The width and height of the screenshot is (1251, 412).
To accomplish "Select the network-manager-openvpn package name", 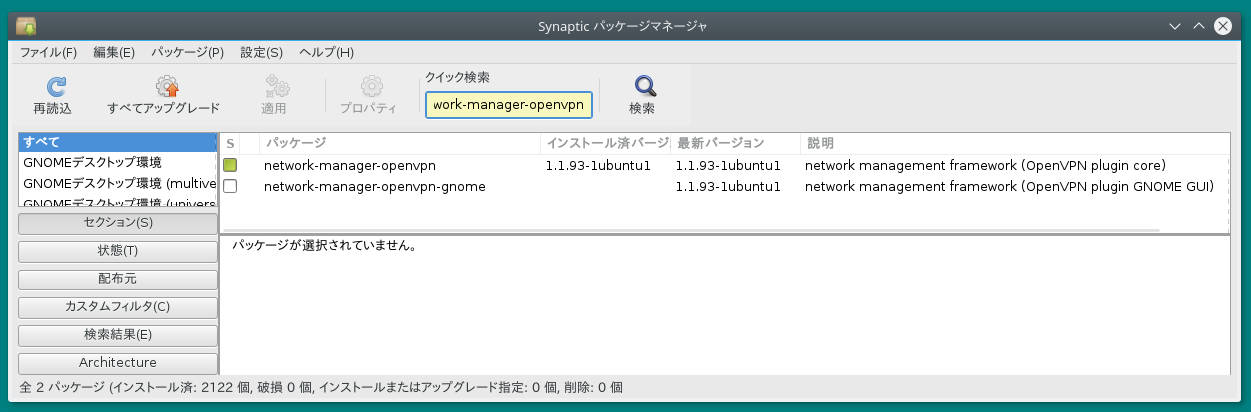I will coord(350,166).
